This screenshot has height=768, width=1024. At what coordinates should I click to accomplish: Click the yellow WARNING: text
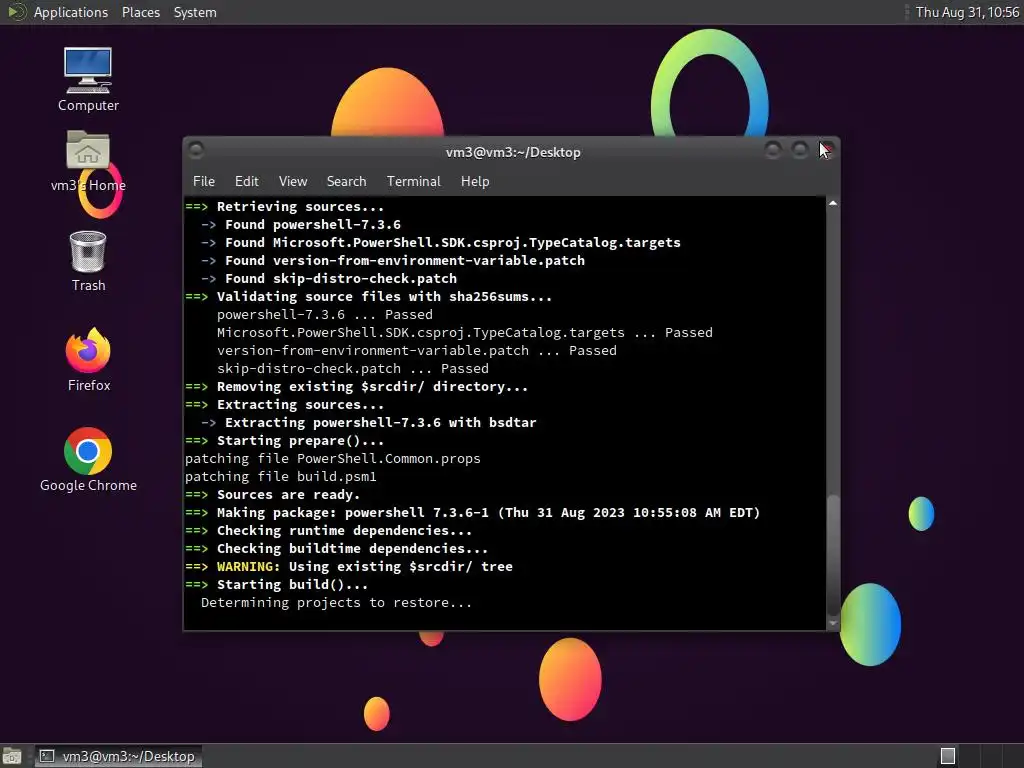coord(248,567)
